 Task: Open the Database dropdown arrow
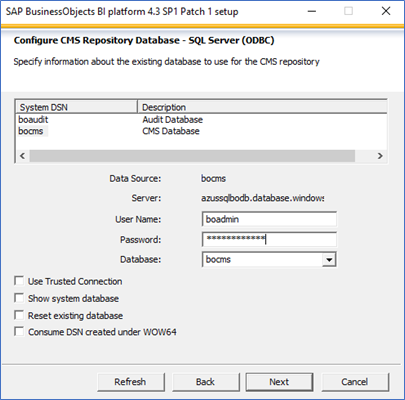click(329, 259)
